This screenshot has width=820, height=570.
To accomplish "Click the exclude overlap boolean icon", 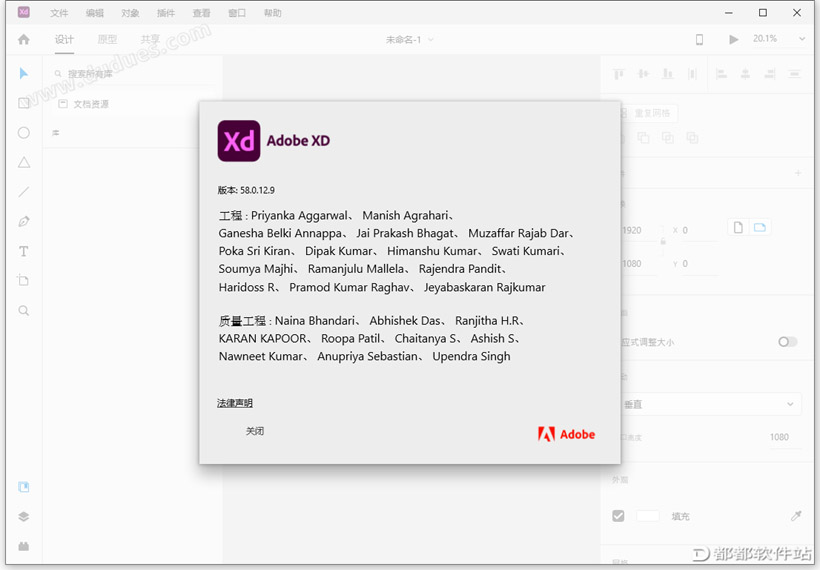I will (x=692, y=138).
